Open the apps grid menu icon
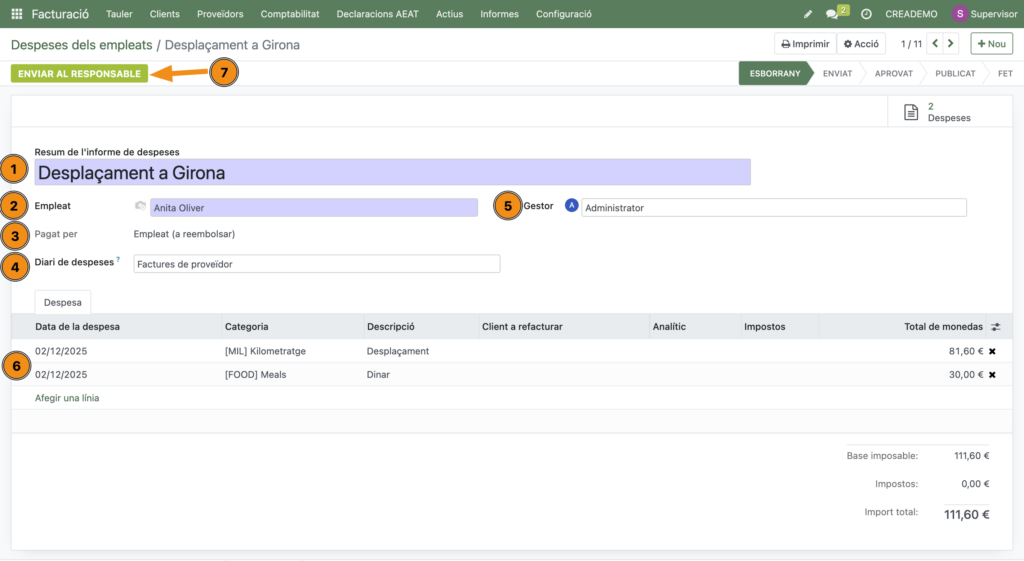Screen dimensions: 1024x561 point(16,14)
